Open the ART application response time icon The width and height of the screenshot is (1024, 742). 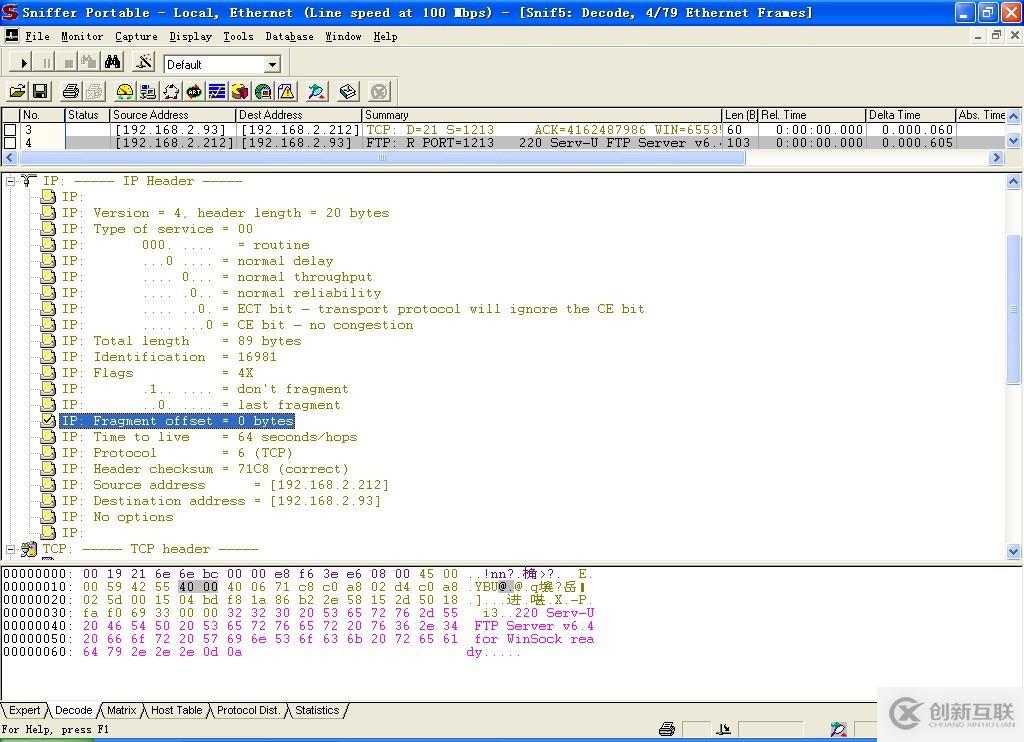point(194,92)
